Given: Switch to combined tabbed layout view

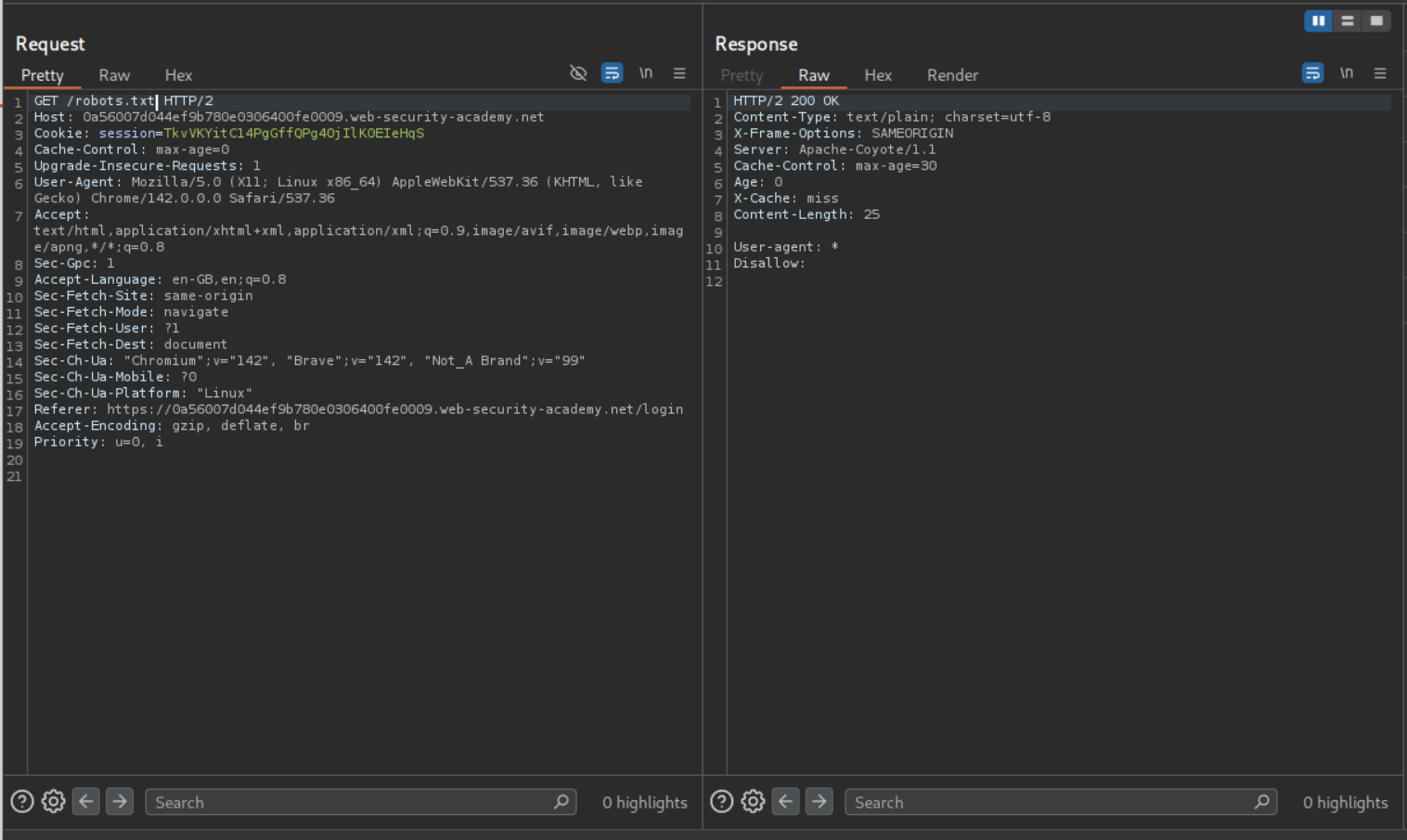Looking at the screenshot, I should point(1376,20).
